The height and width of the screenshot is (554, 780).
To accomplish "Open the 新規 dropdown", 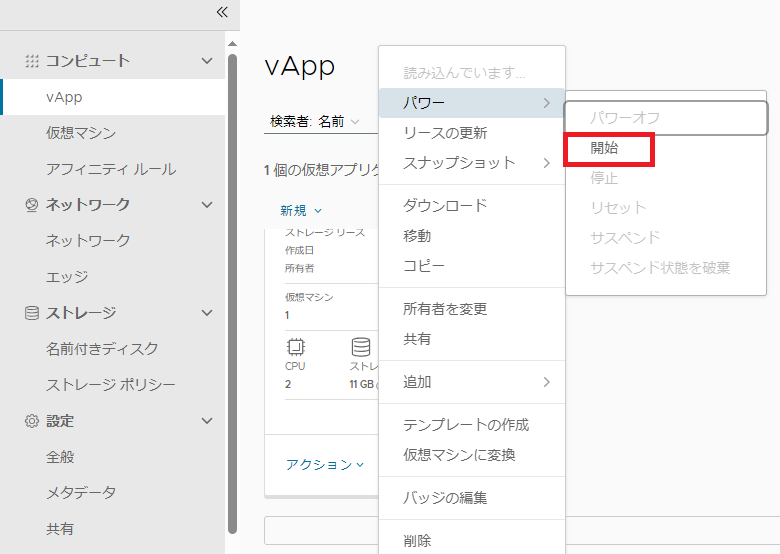I will pos(301,211).
